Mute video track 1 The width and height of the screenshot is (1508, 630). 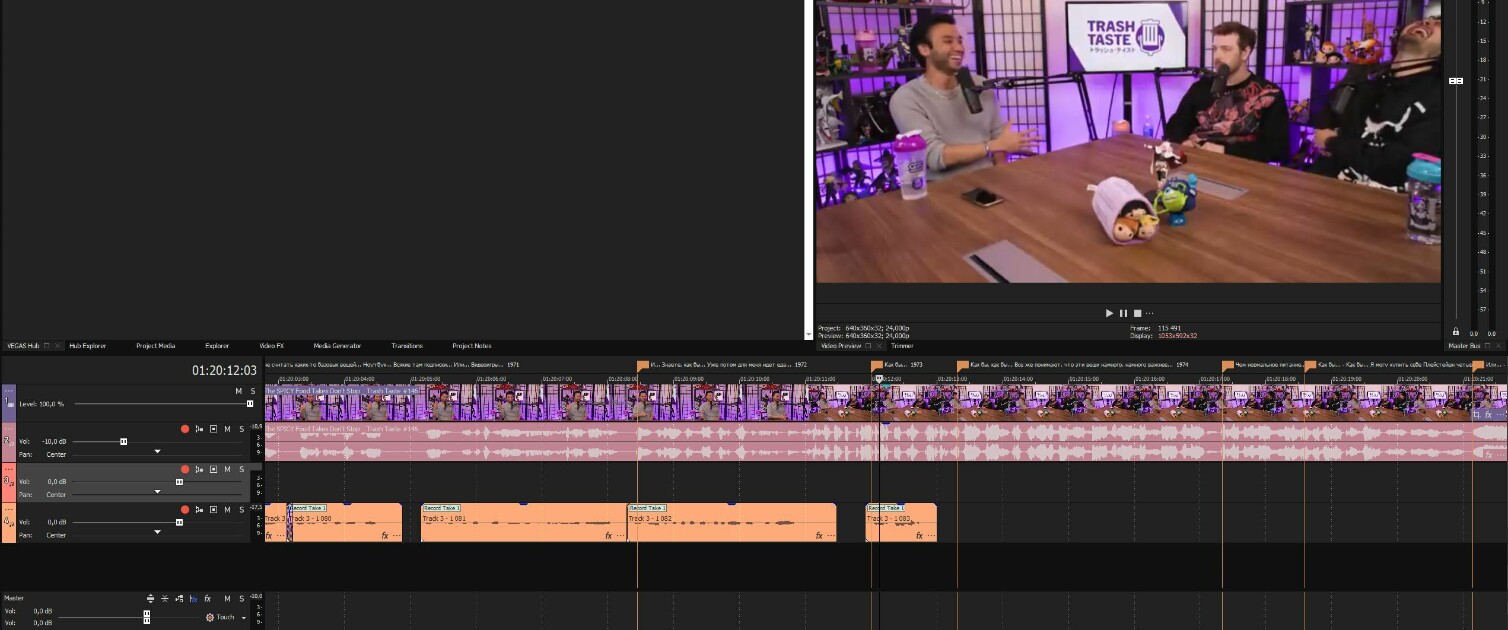click(238, 391)
